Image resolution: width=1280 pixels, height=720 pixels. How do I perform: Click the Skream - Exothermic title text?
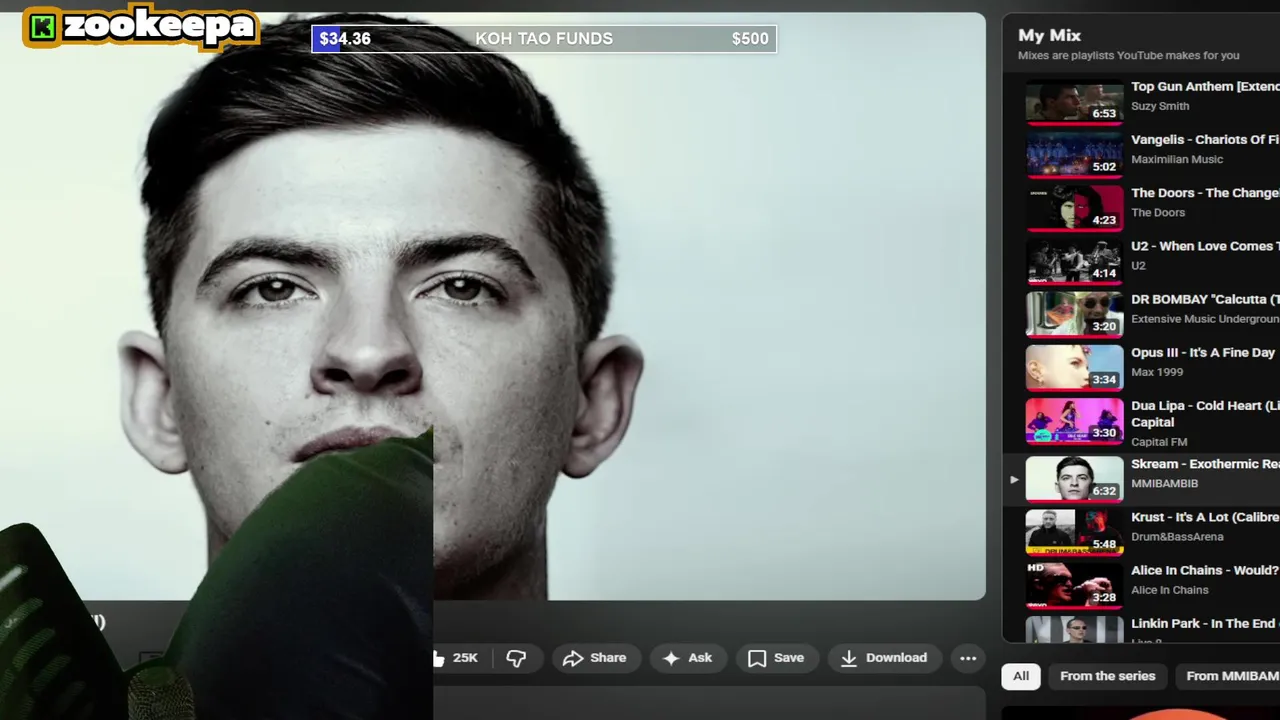[1205, 464]
